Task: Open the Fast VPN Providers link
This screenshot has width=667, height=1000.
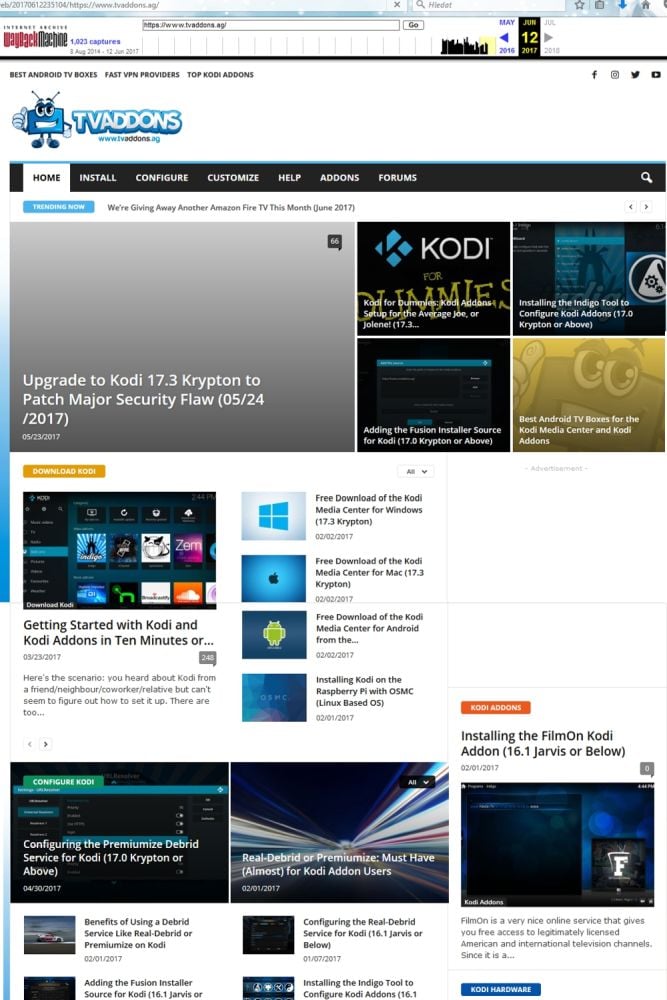Action: click(x=142, y=75)
